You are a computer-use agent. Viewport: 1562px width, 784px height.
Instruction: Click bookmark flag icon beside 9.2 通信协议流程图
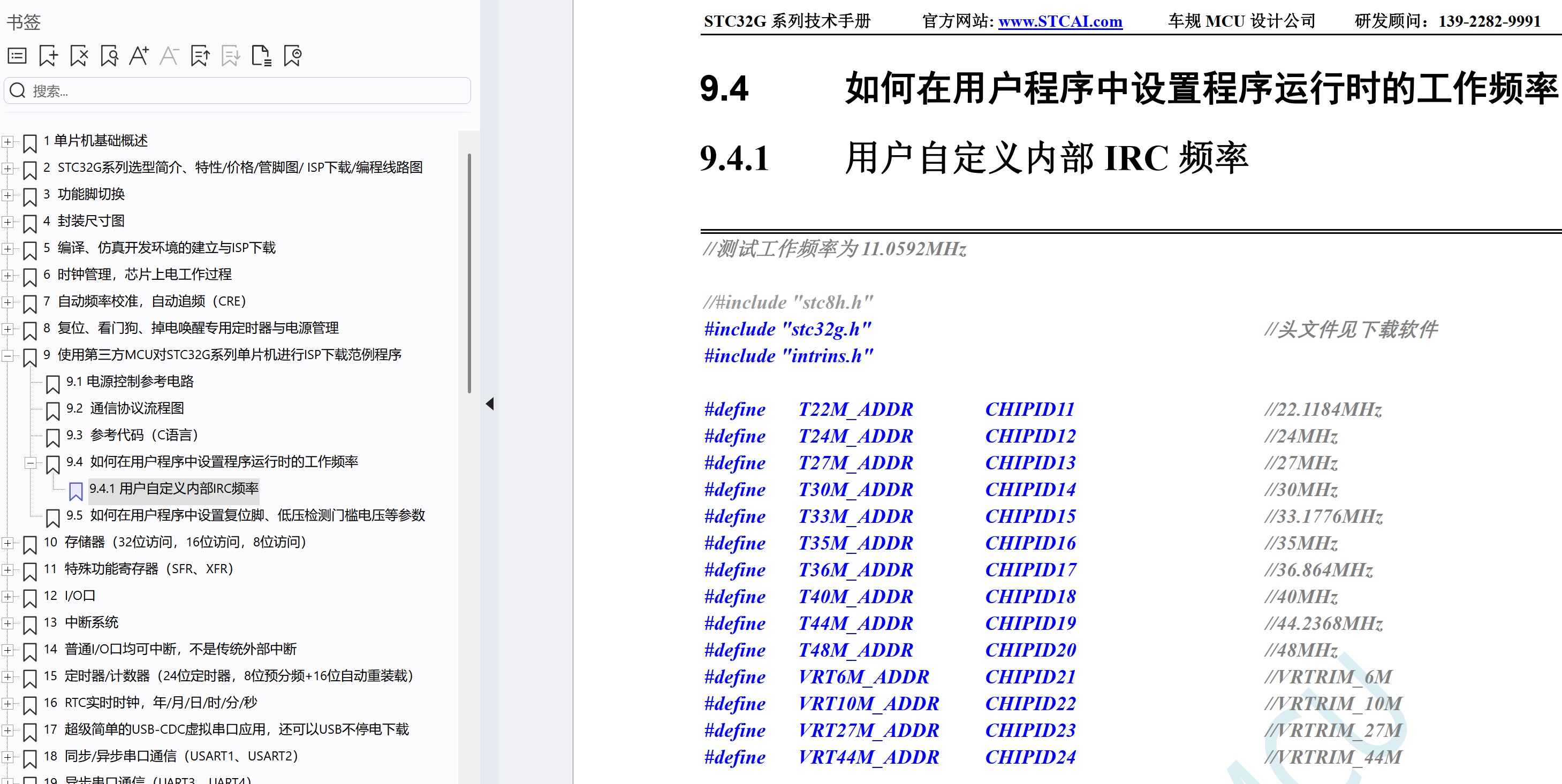pos(53,411)
